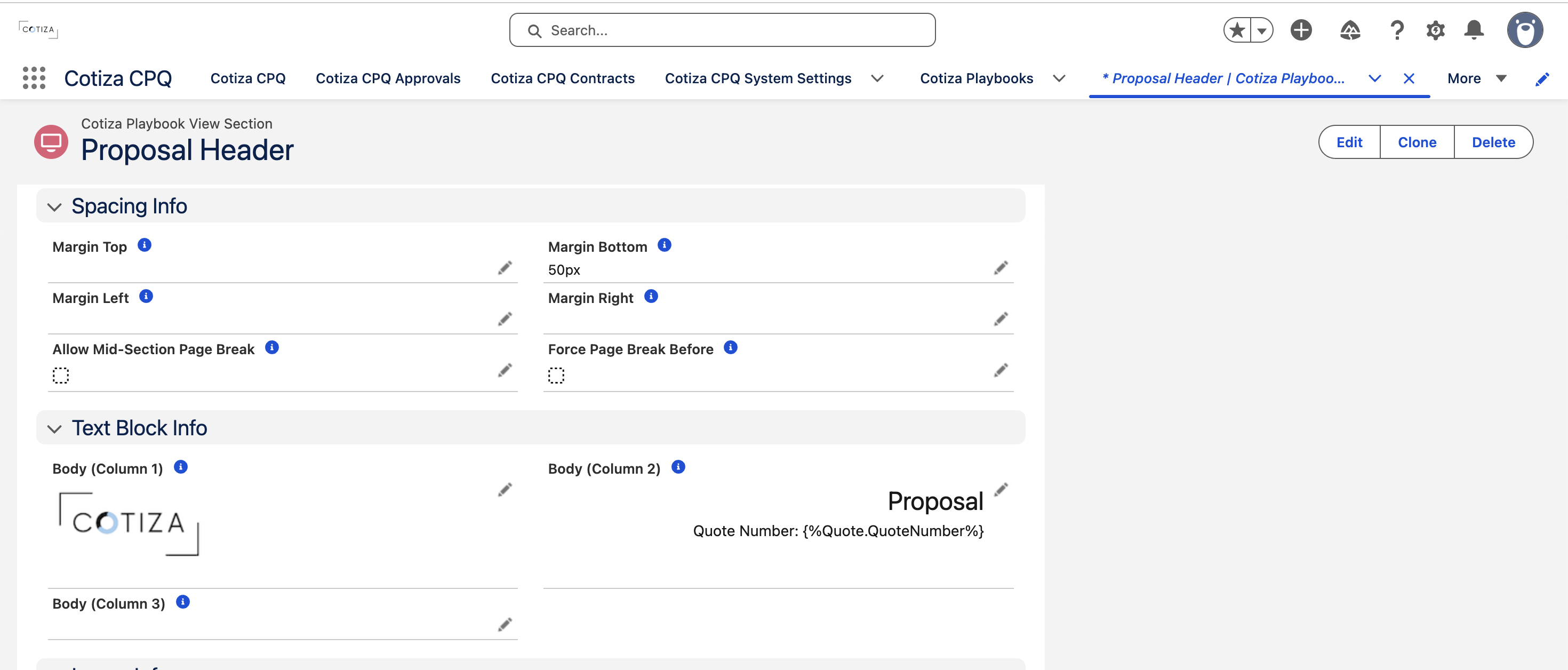Click into the global Search field
This screenshot has width=1568, height=670.
point(723,30)
